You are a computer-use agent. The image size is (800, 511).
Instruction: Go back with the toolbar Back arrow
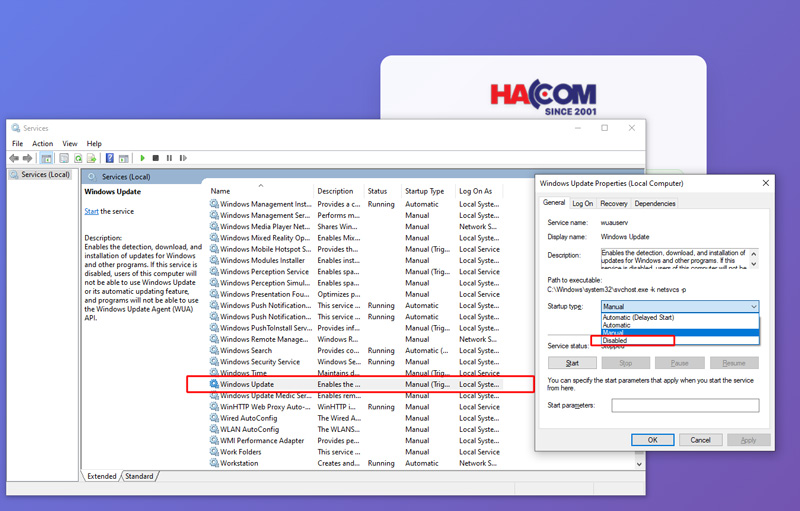tap(14, 159)
